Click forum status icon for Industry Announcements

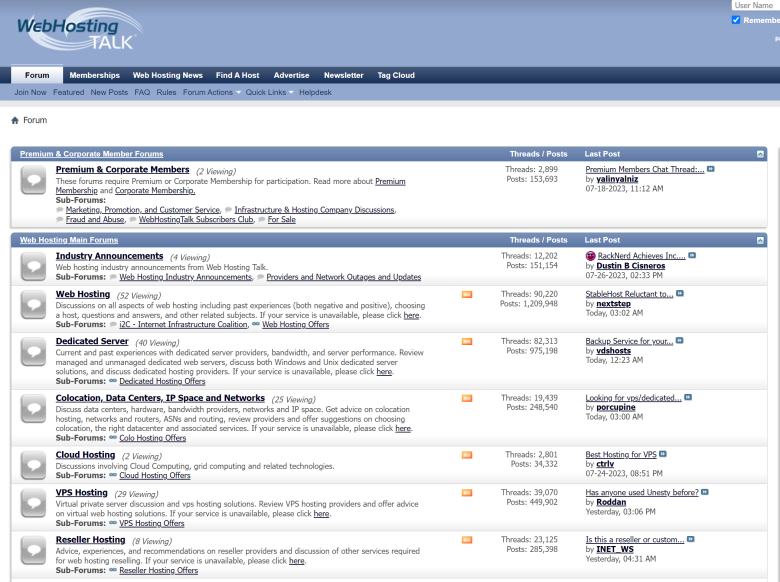tap(33, 266)
